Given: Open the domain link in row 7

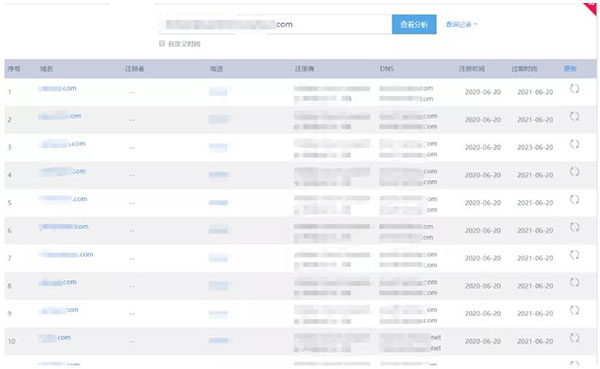Looking at the screenshot, I should (66, 255).
